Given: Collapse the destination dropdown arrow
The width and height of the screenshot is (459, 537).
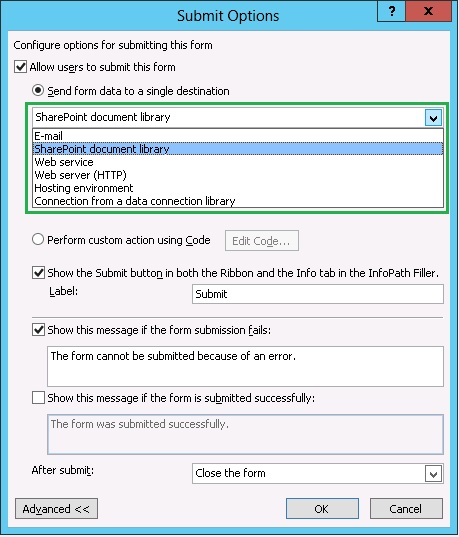Looking at the screenshot, I should 433,118.
